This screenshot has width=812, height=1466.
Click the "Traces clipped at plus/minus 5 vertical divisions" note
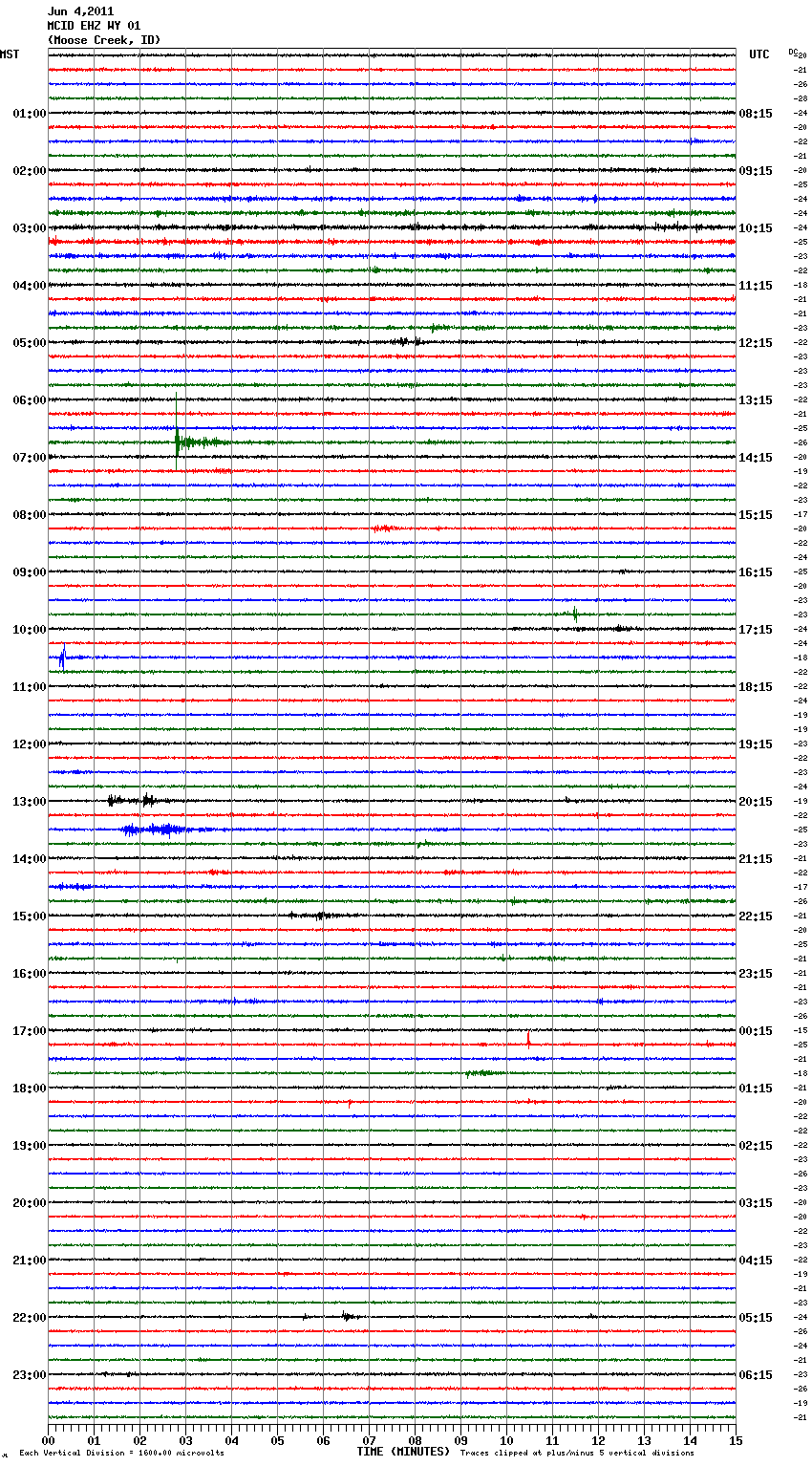(577, 1454)
